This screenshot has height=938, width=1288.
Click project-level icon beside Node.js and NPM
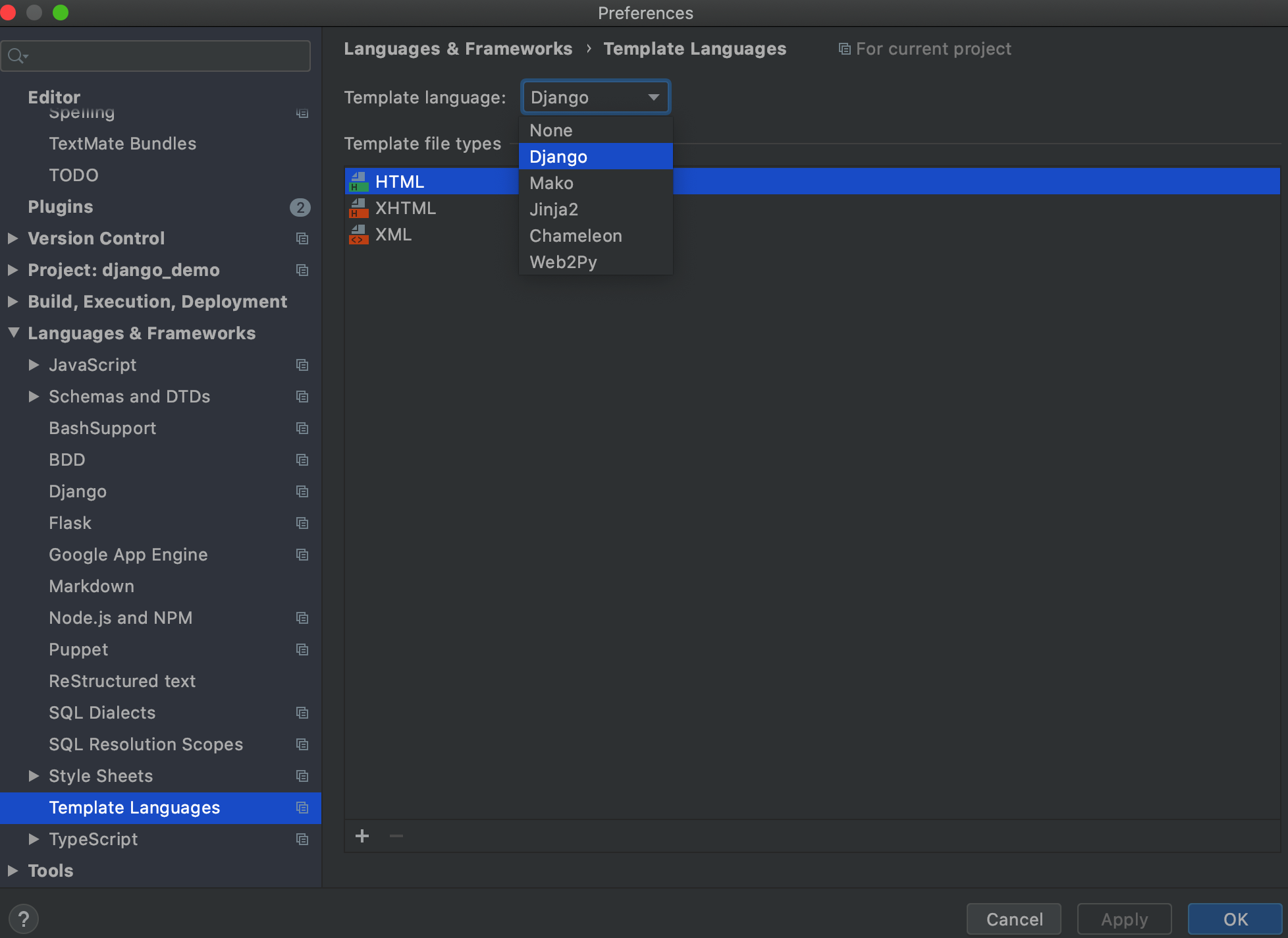click(x=302, y=618)
